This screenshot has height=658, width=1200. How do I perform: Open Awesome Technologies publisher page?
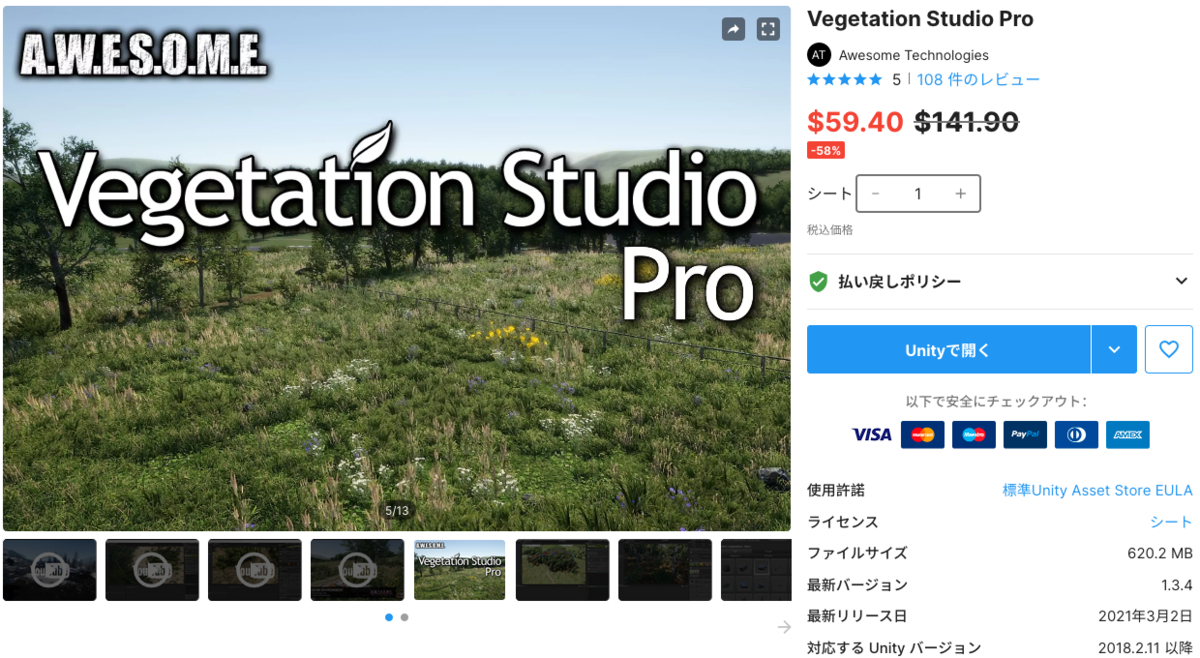tap(914, 55)
